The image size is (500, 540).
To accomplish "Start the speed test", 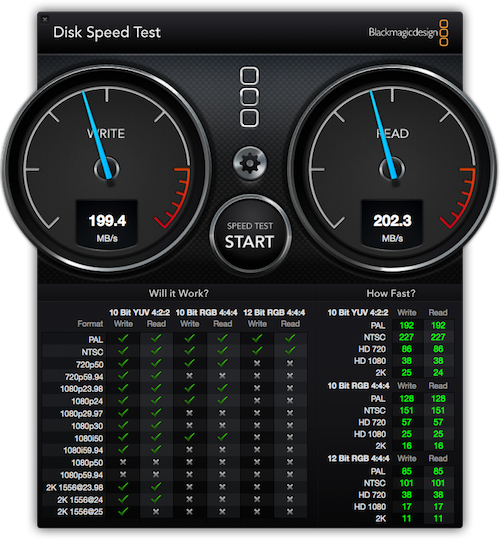I will tap(250, 235).
